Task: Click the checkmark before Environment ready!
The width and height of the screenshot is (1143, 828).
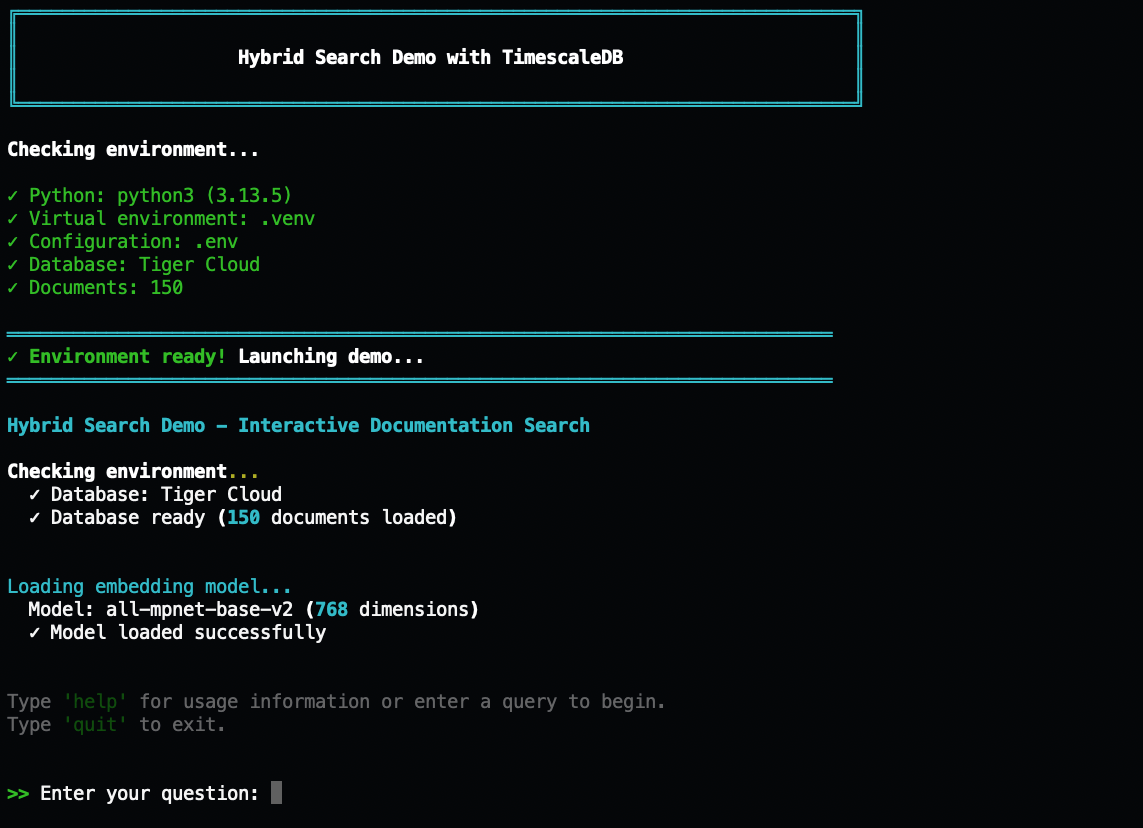Action: tap(13, 357)
